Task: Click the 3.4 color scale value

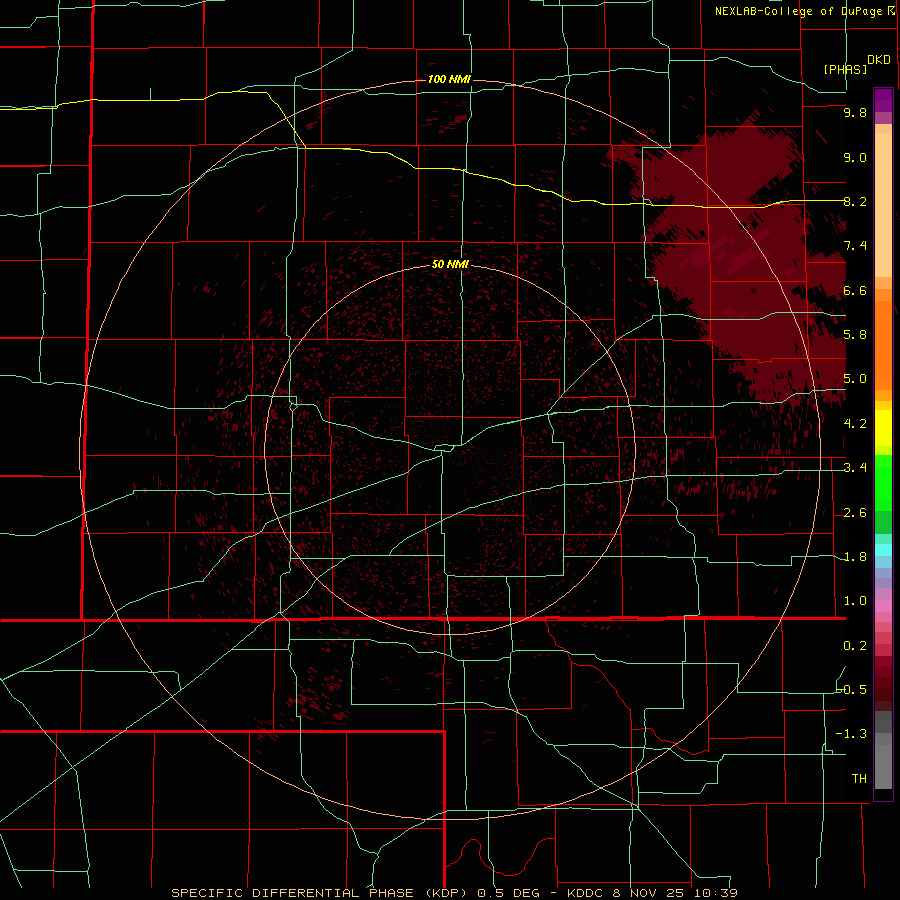Action: (855, 468)
